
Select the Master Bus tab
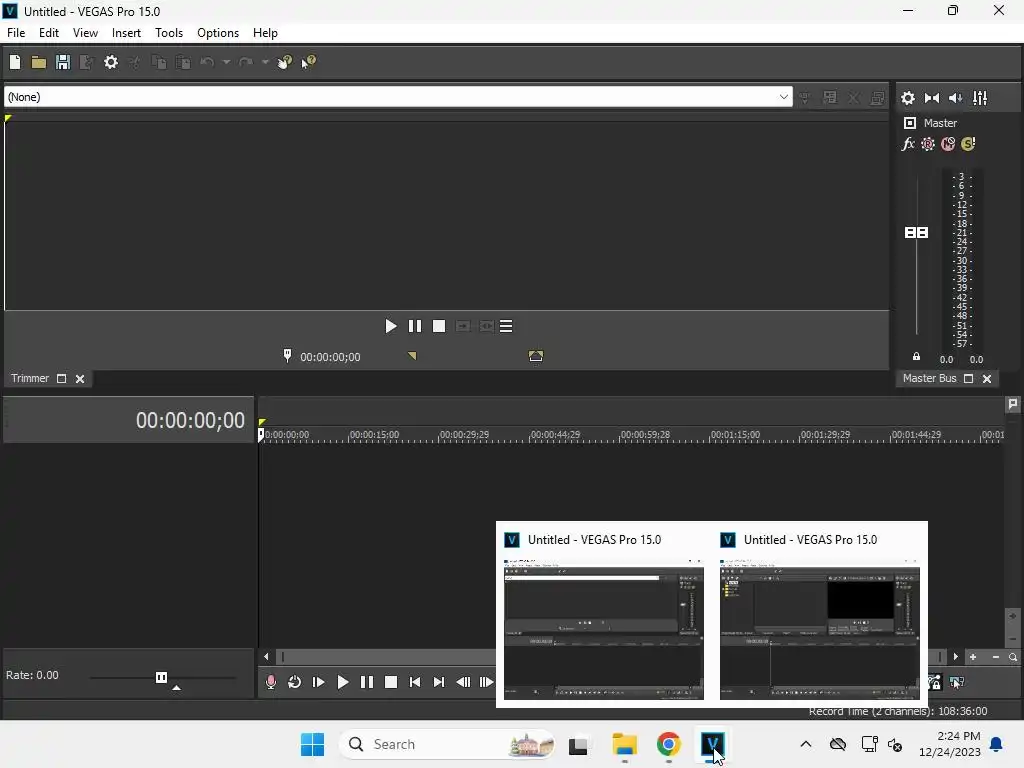[x=929, y=378]
